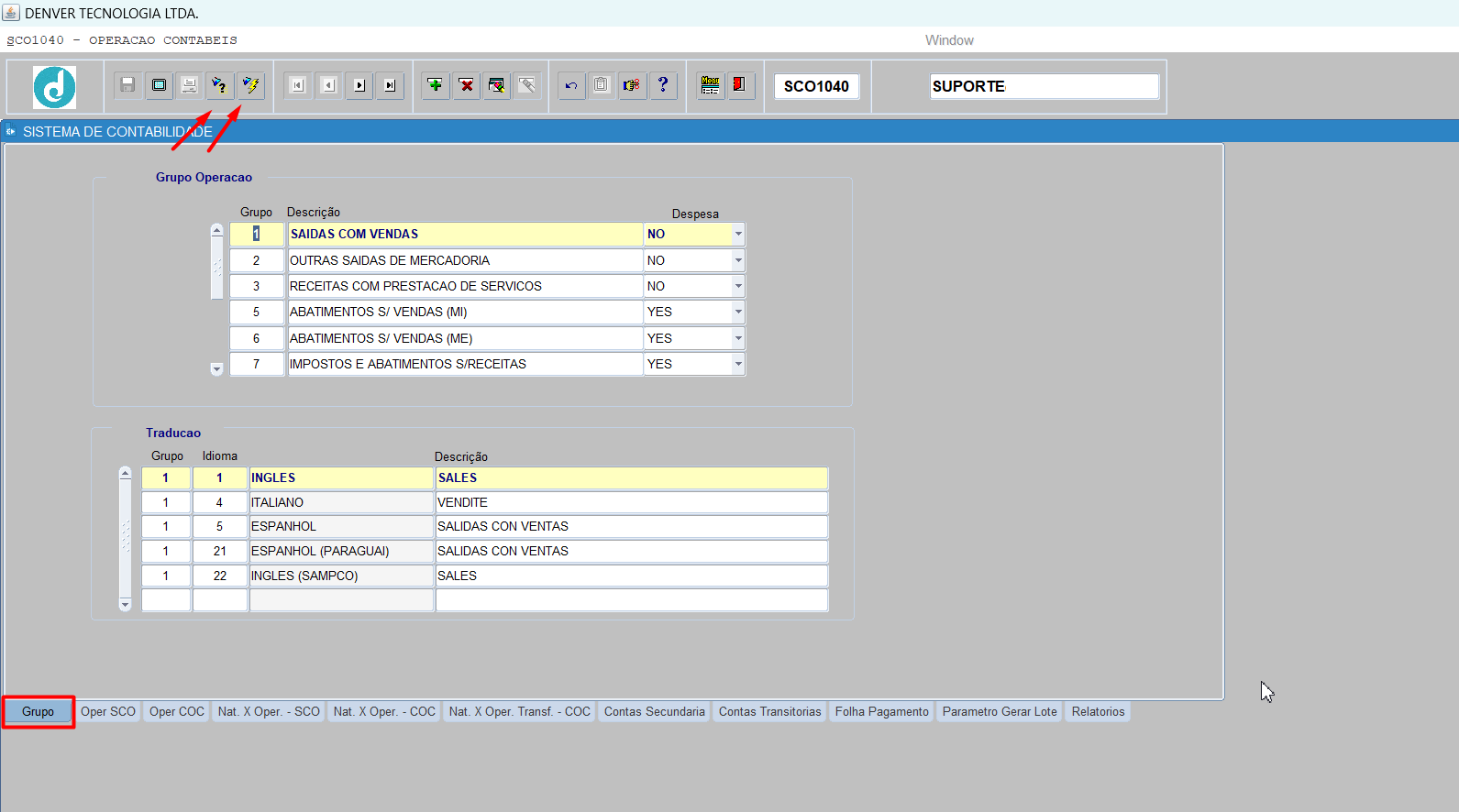Open Despesa dropdown for IMPOSTOS E ABATIMENTOS
Screen dimensions: 1459x812
[738, 365]
